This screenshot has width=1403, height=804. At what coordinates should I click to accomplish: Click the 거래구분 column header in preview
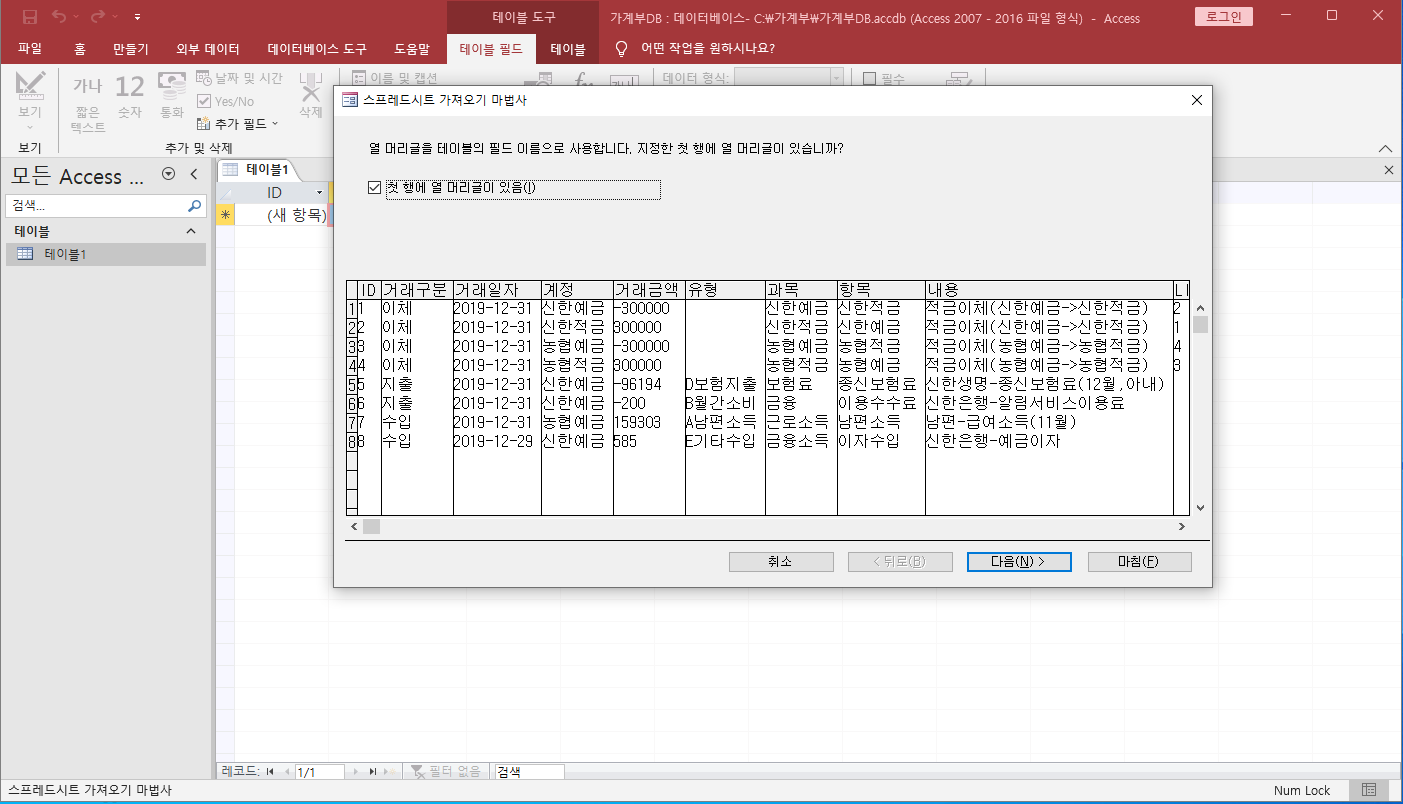[417, 290]
